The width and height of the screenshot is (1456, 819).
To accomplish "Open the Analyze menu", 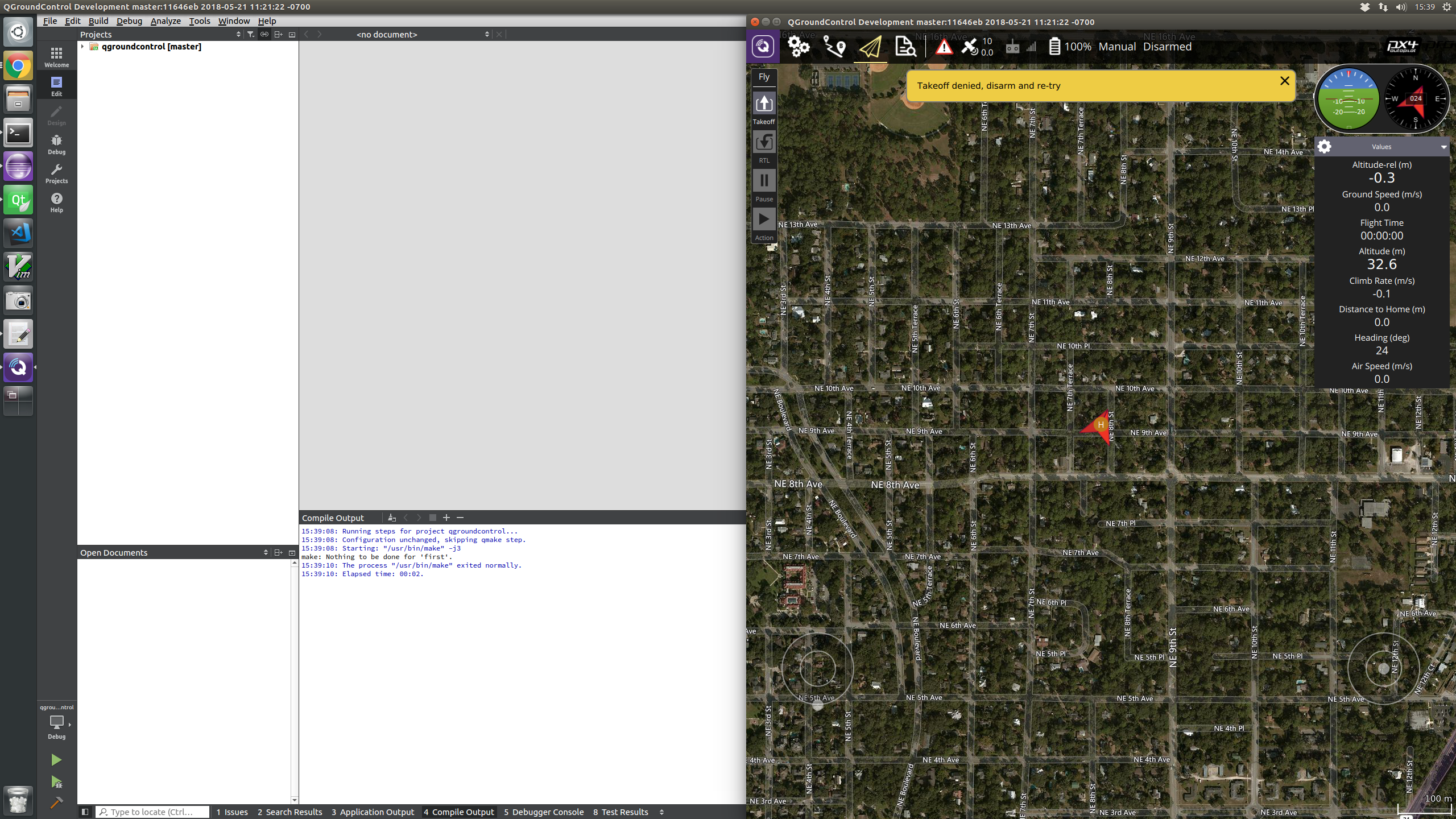I will tap(166, 21).
